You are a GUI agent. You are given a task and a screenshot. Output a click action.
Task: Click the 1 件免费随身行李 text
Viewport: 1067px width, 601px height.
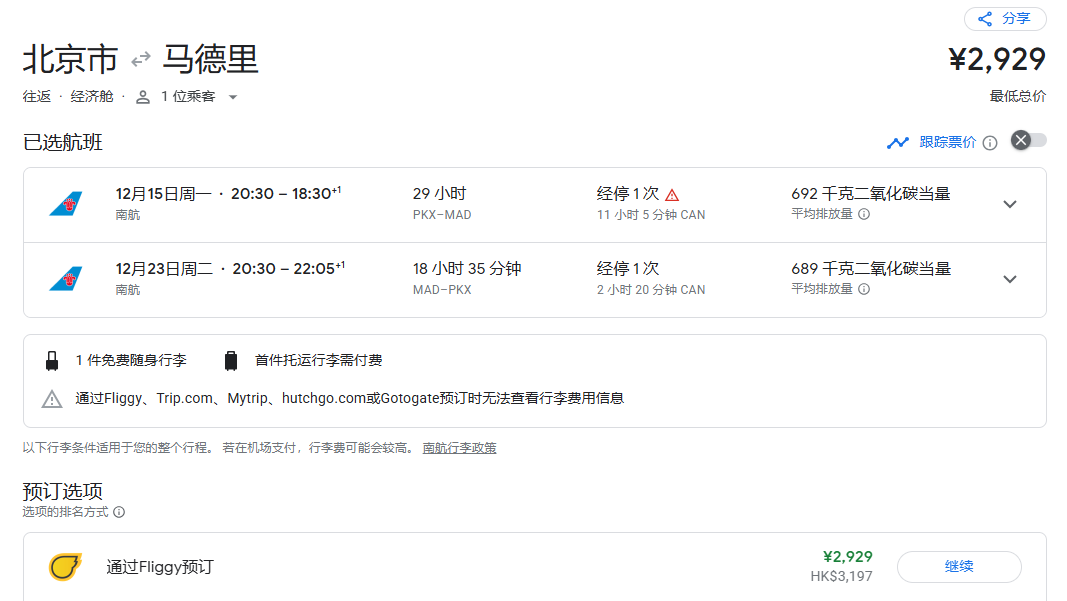pyautogui.click(x=131, y=360)
